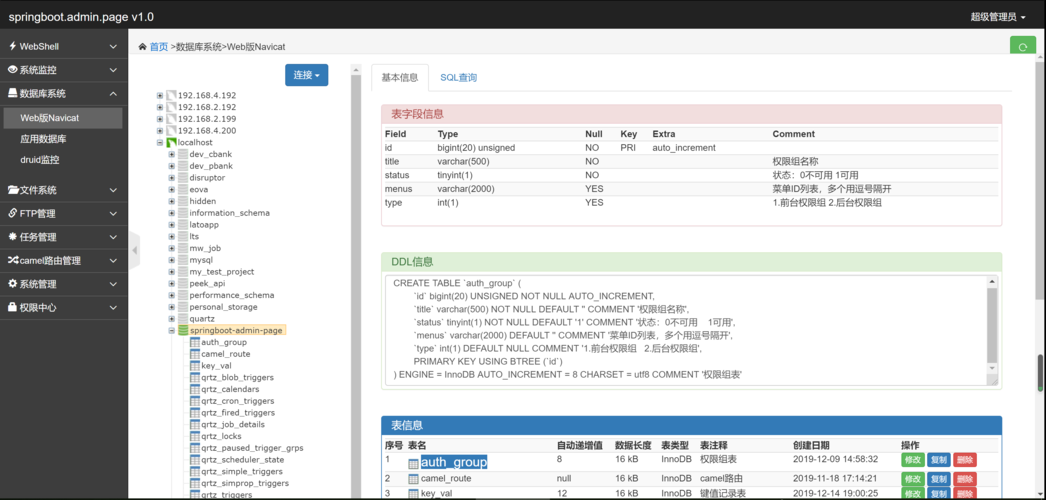
Task: Expand the 192.168.2.192 connection node
Action: tap(160, 107)
